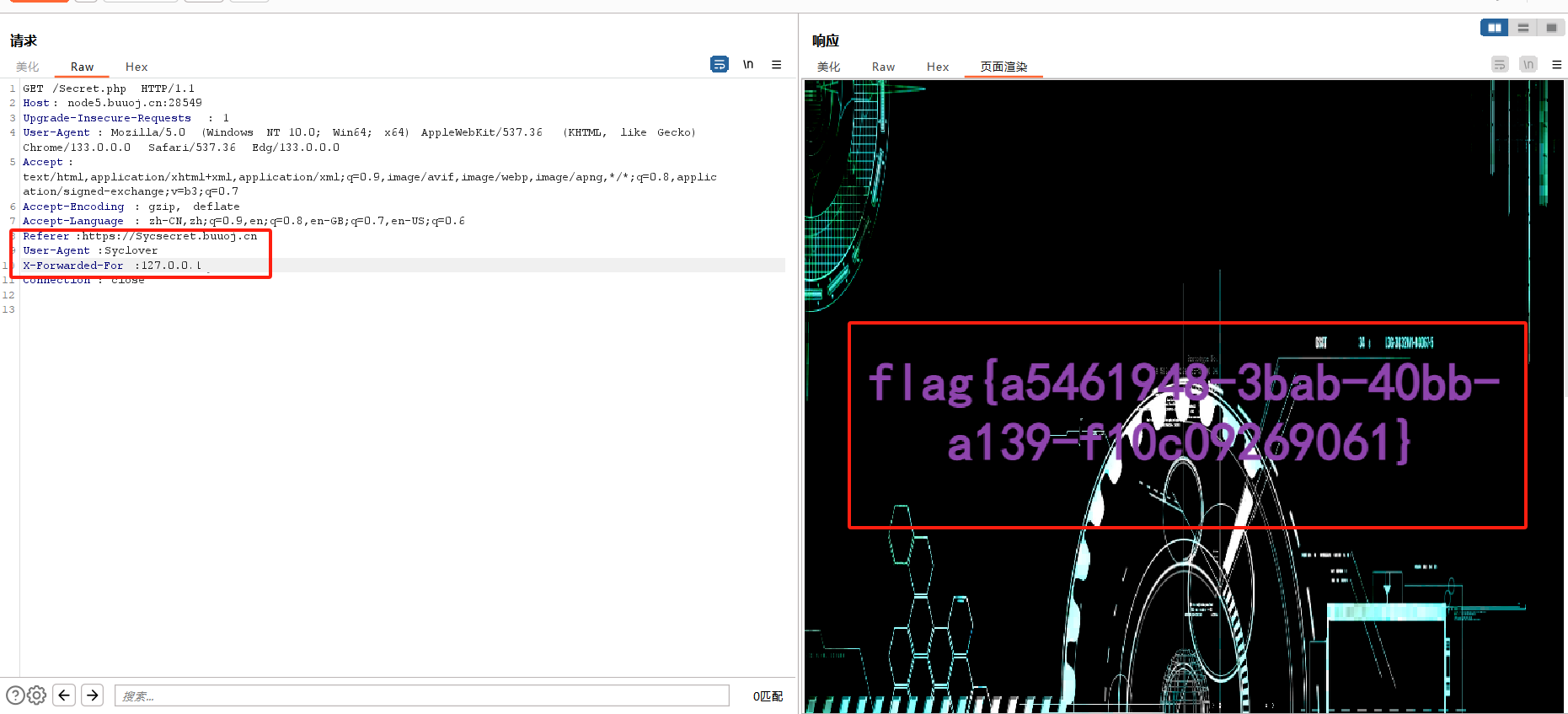The height and width of the screenshot is (714, 1568).
Task: Open the response 美化 (Pretty) tab
Action: click(x=828, y=67)
